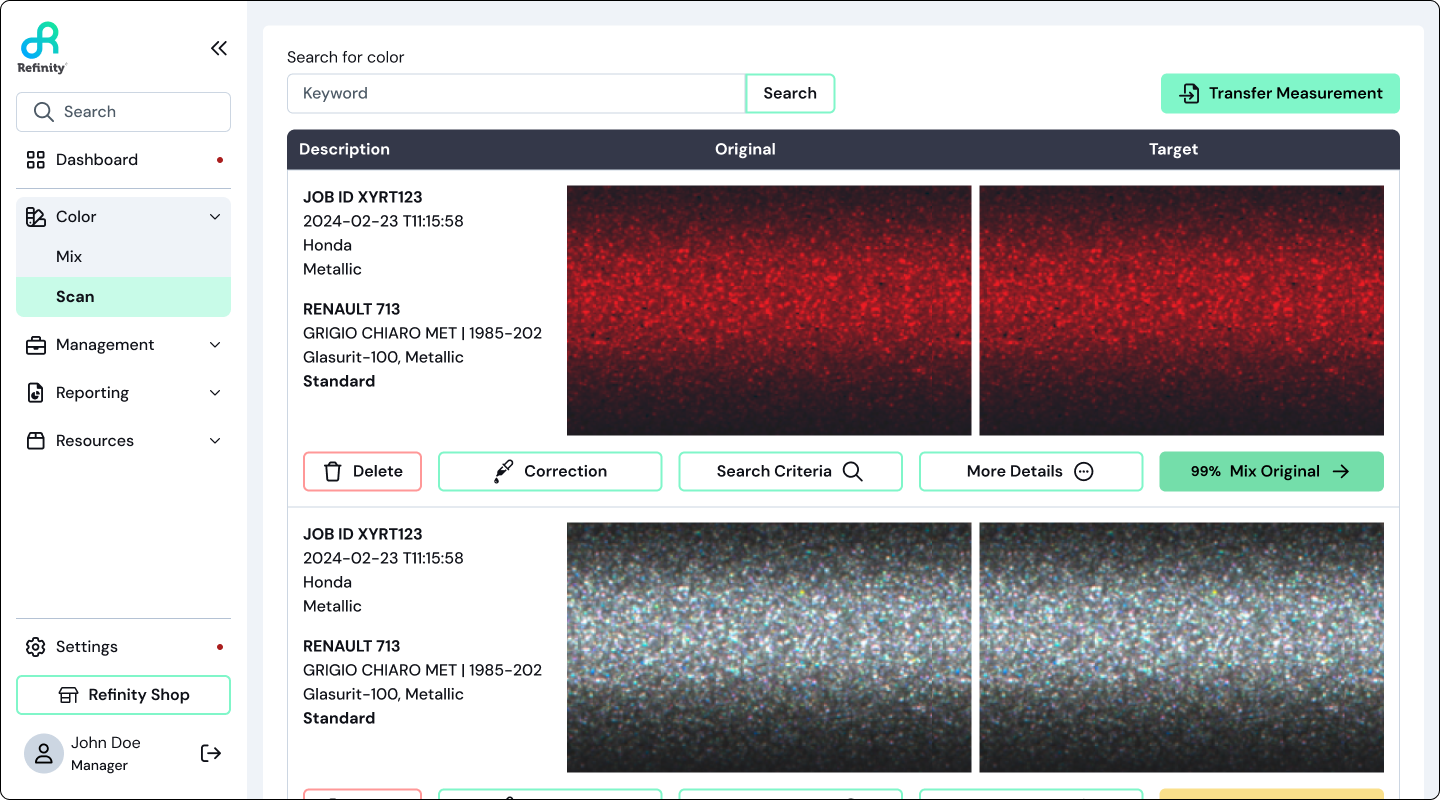
Task: Open the Refinity Shop button
Action: tap(124, 695)
